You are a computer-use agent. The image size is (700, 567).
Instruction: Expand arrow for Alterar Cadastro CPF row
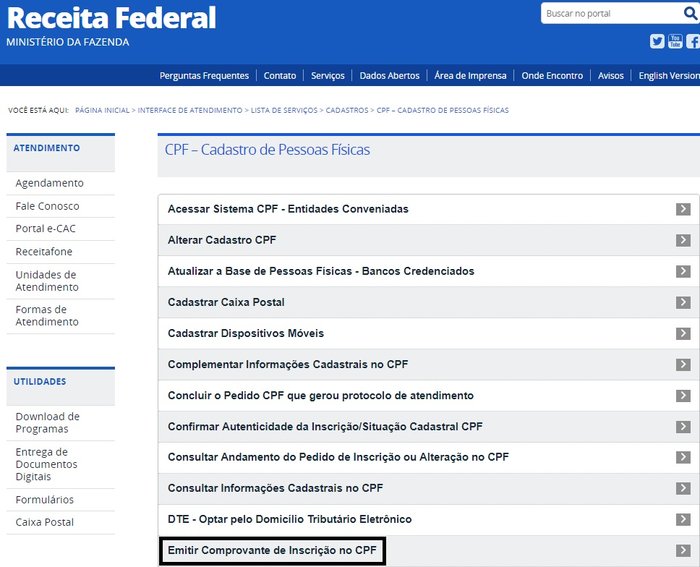point(683,240)
